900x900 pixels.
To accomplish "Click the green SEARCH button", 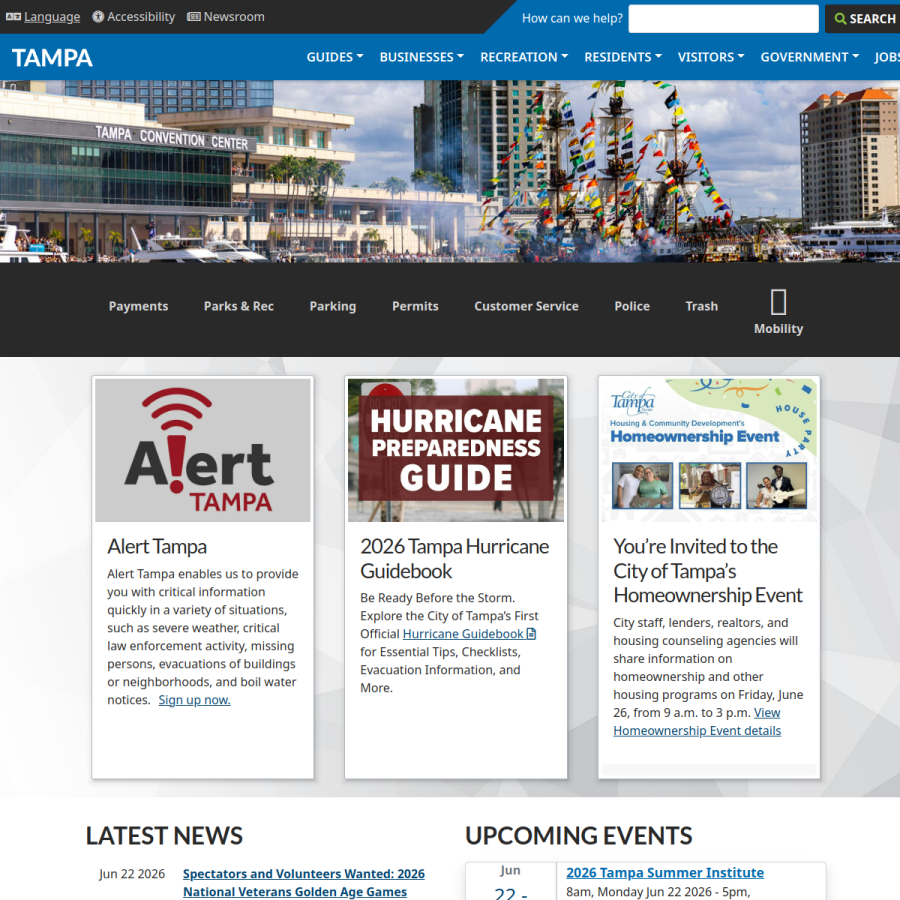I will pos(864,19).
